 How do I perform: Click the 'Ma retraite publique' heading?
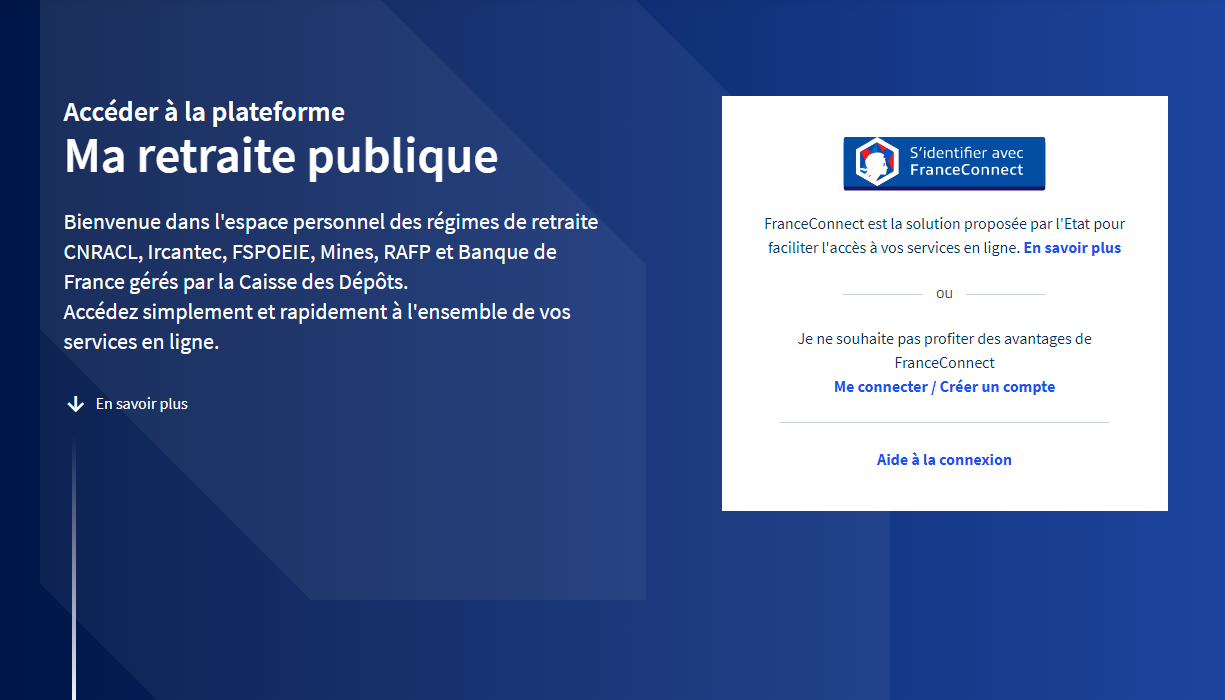click(281, 156)
